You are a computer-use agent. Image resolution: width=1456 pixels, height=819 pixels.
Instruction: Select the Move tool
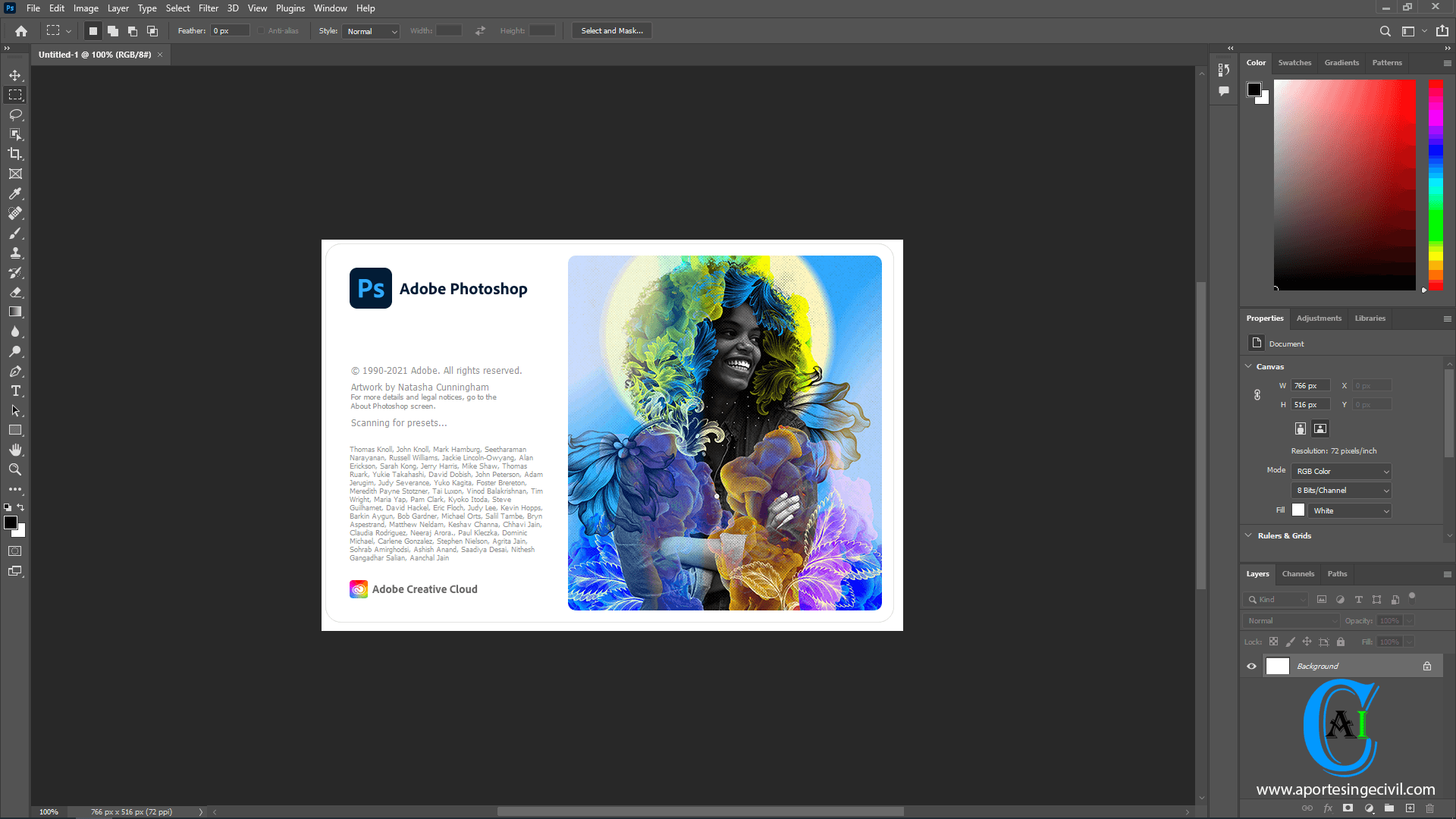tap(14, 75)
